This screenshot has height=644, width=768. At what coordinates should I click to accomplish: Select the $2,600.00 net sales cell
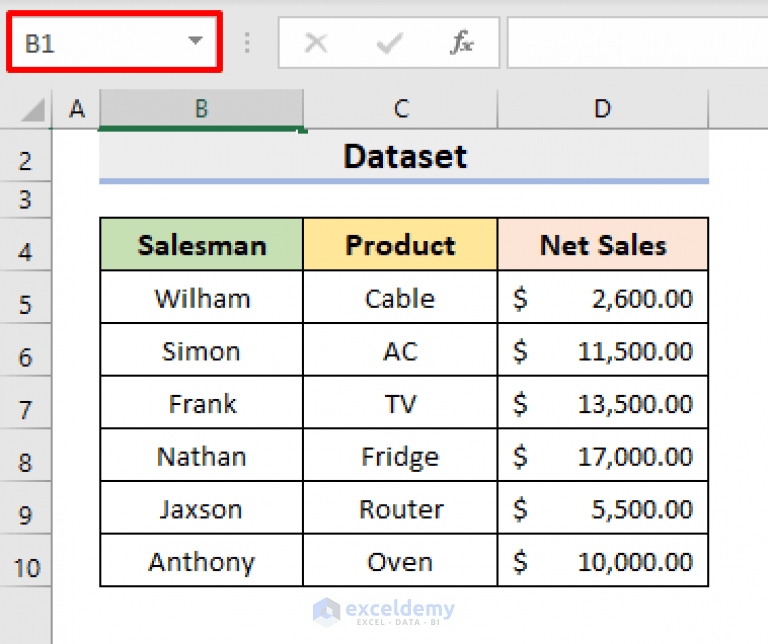pyautogui.click(x=603, y=297)
